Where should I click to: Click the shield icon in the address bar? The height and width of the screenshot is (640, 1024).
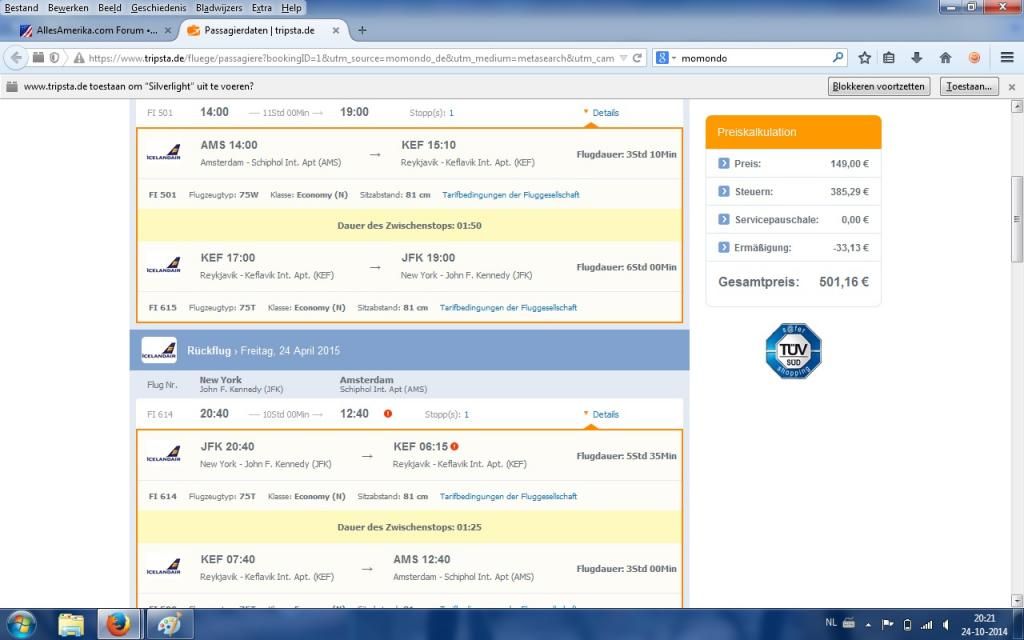(54, 57)
